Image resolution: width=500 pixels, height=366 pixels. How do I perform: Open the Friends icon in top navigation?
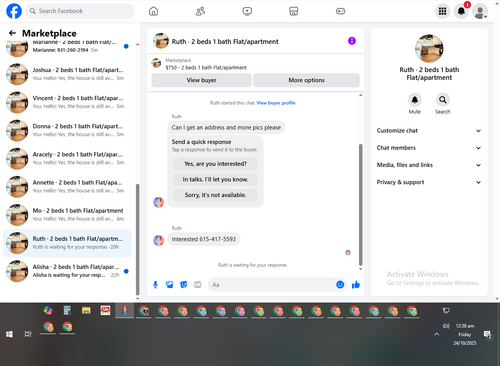point(200,11)
